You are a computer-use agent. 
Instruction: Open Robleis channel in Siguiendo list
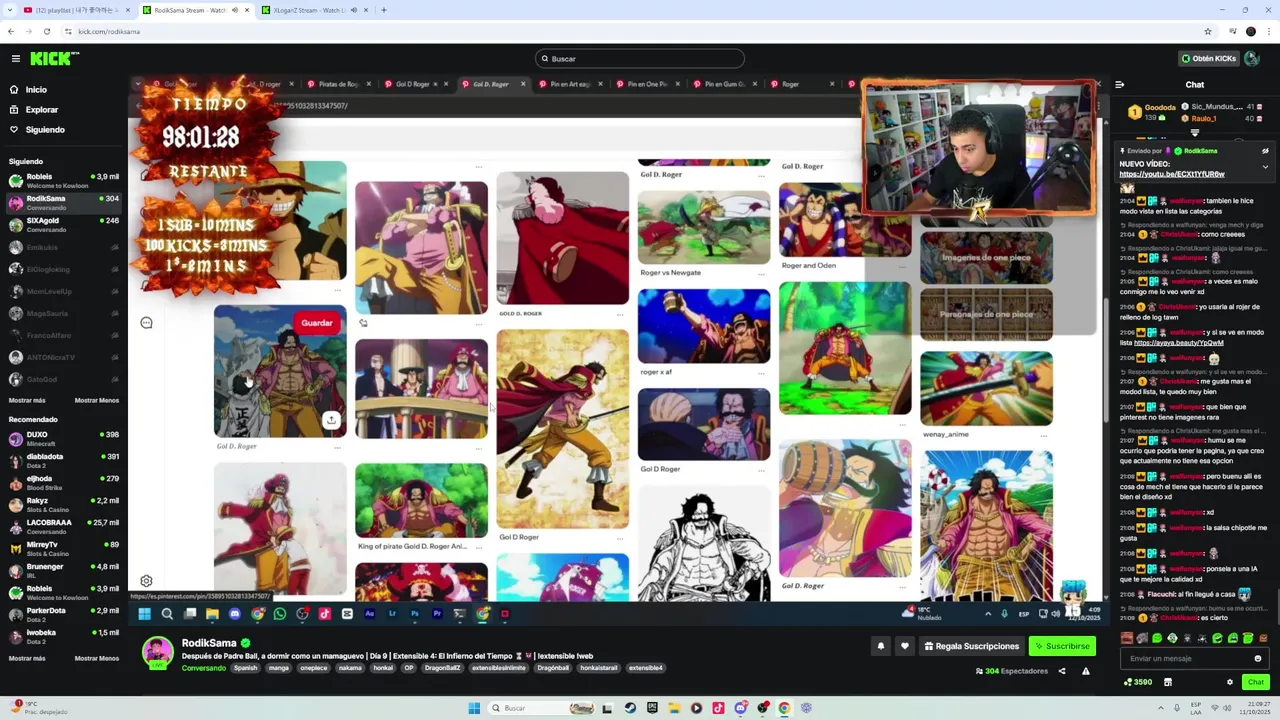(62, 180)
